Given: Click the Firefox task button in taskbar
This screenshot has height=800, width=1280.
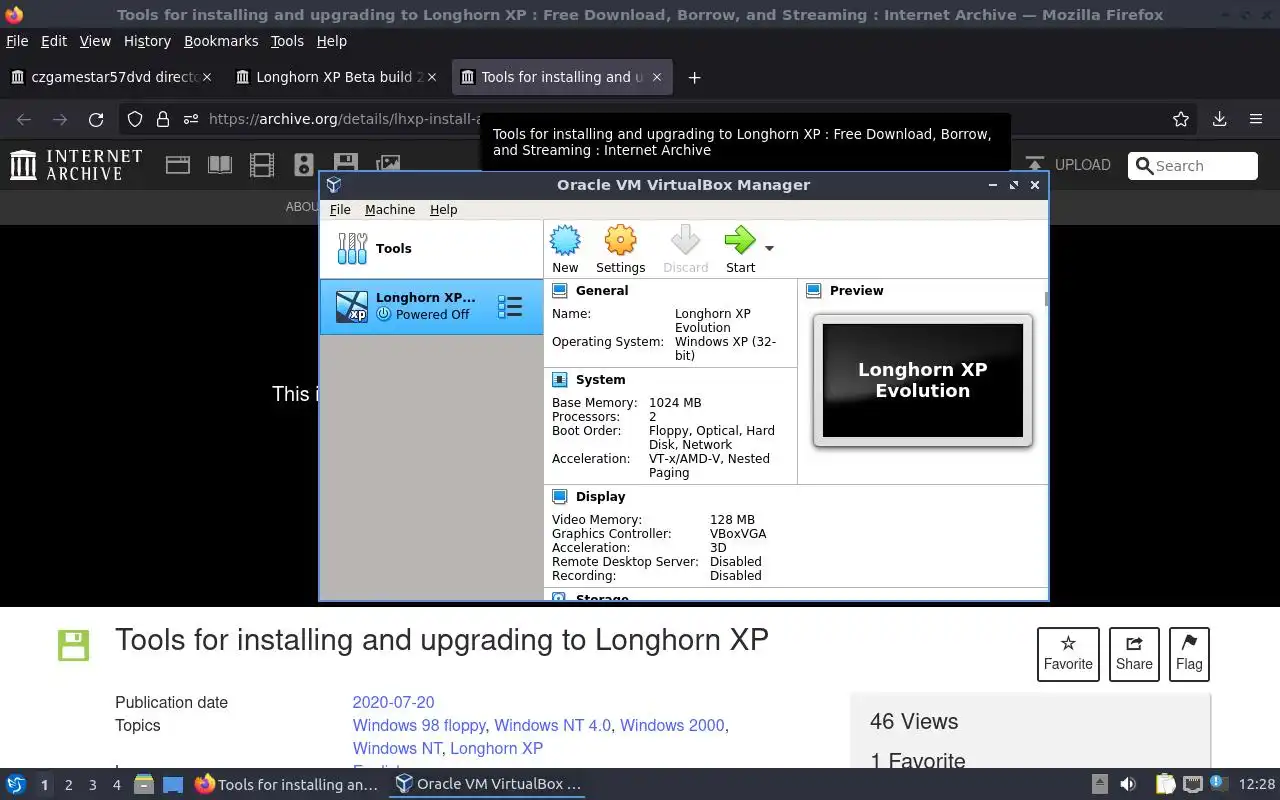Looking at the screenshot, I should coord(288,785).
